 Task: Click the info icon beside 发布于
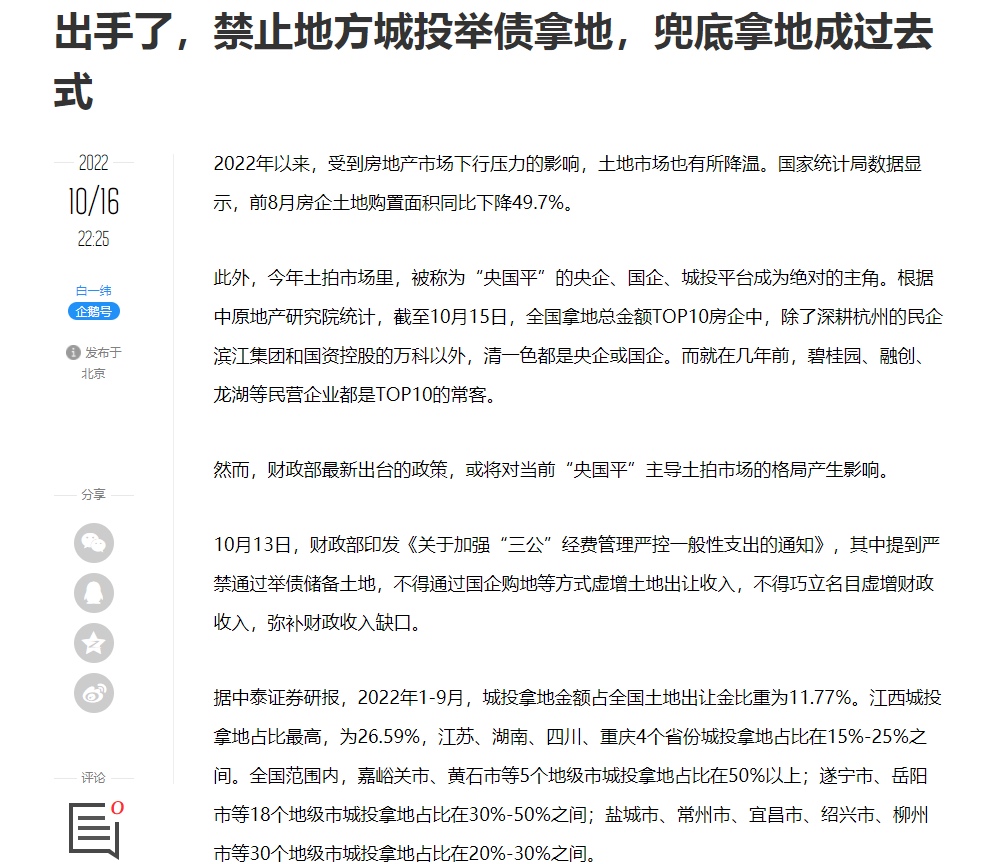(x=73, y=353)
